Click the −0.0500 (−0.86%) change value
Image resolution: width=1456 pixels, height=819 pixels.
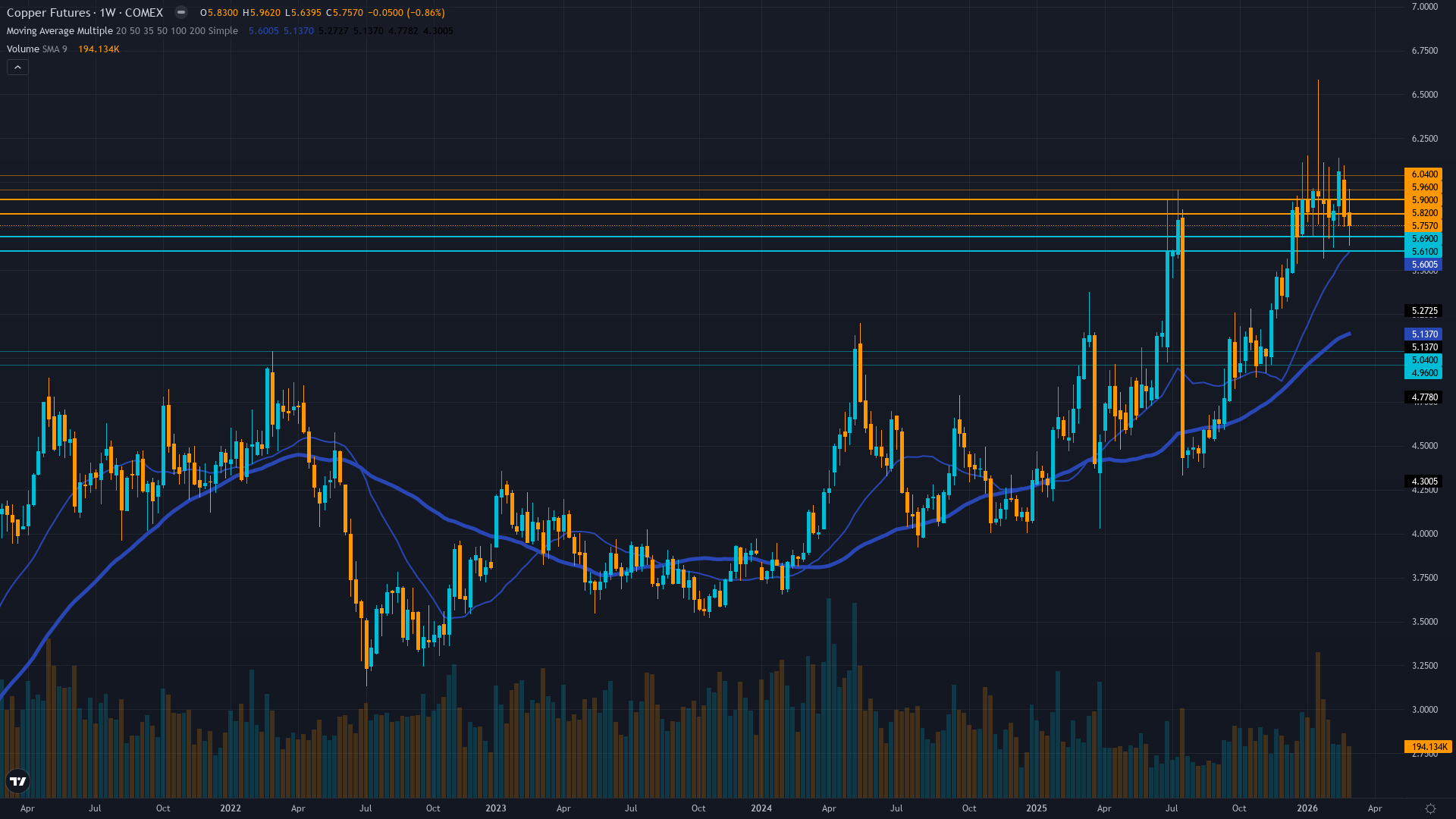(407, 13)
